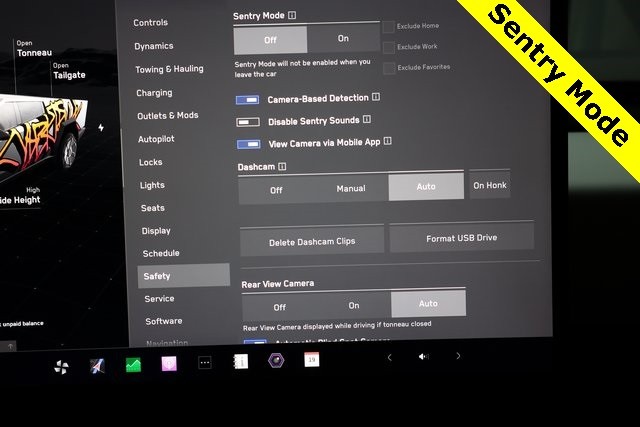Screen dimensions: 640x427
Task: Open Sentry Mode info icon
Action: click(292, 15)
